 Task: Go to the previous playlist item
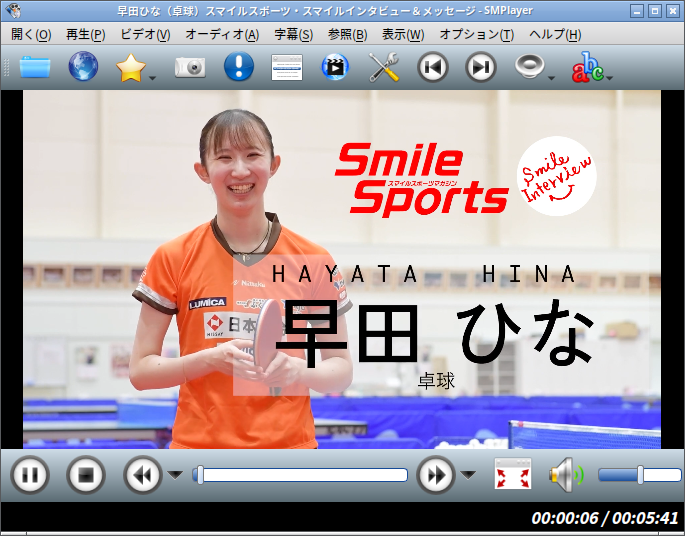tap(432, 67)
